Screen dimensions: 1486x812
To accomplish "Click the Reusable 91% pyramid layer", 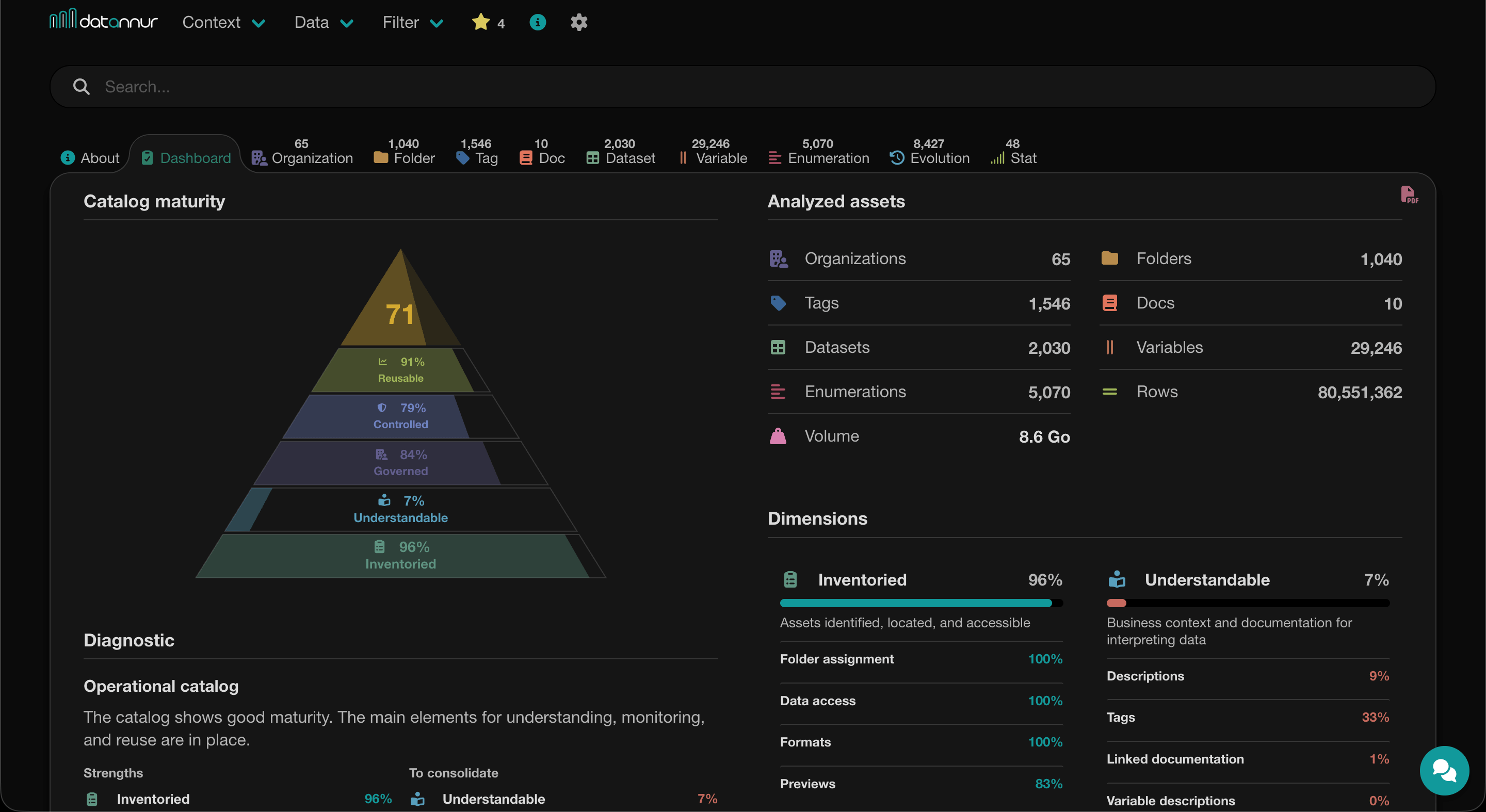I will [400, 370].
